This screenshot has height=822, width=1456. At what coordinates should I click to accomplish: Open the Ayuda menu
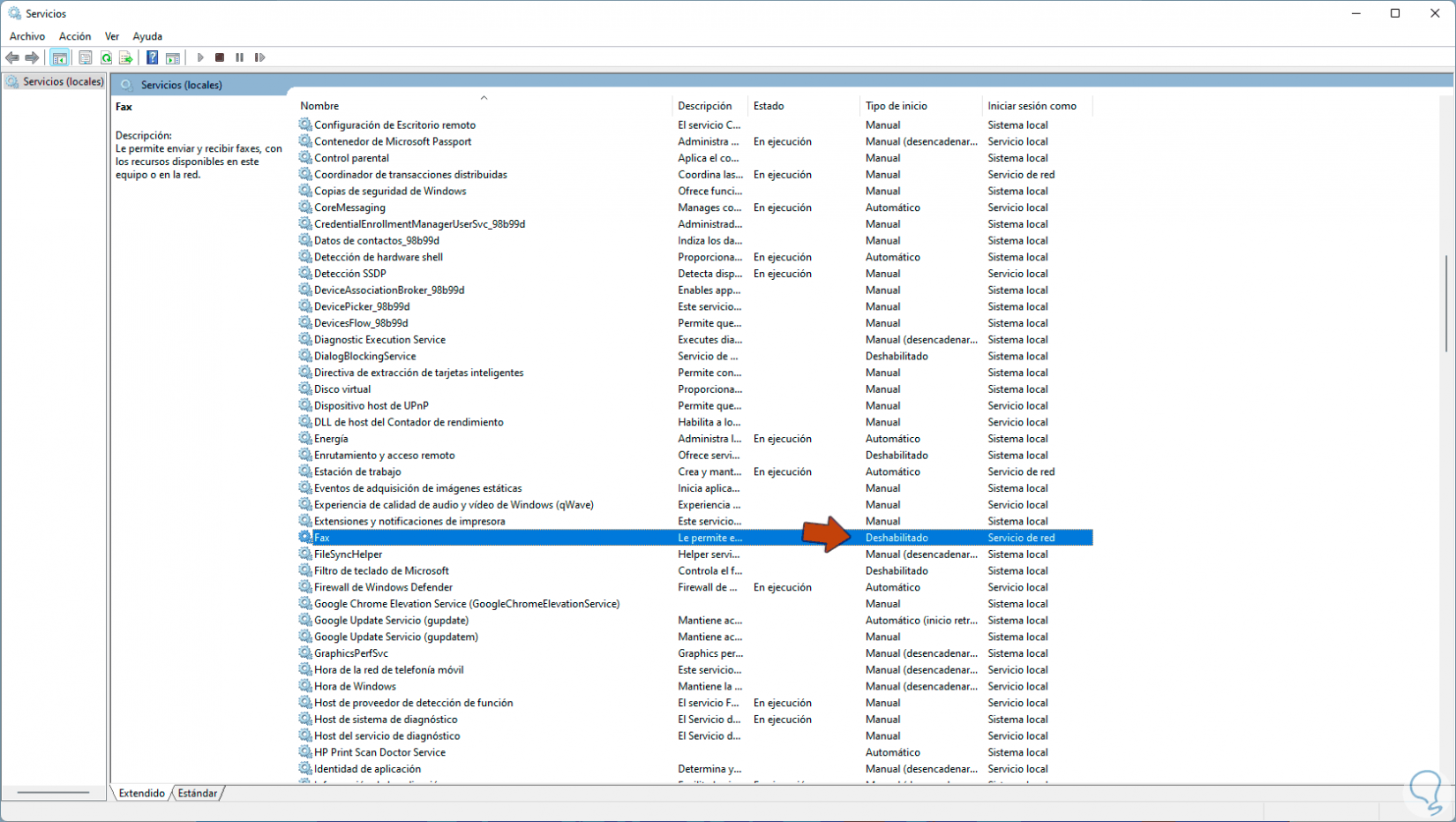(x=147, y=36)
